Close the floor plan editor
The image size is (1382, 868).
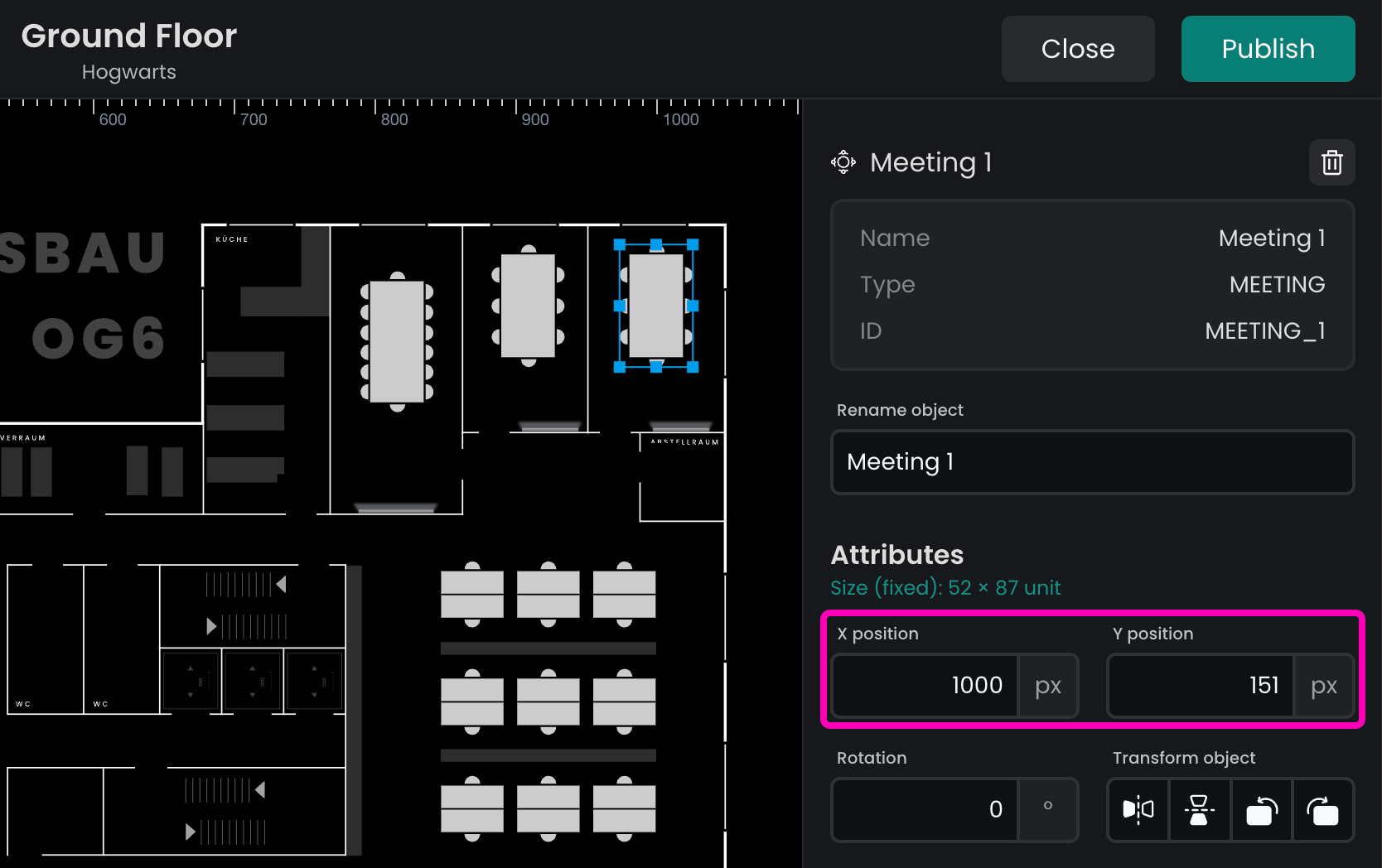pyautogui.click(x=1077, y=49)
